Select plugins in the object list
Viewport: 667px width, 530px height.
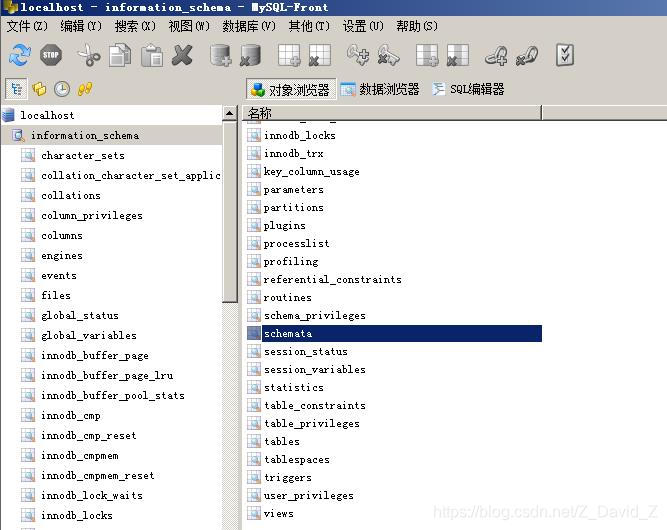coord(285,225)
